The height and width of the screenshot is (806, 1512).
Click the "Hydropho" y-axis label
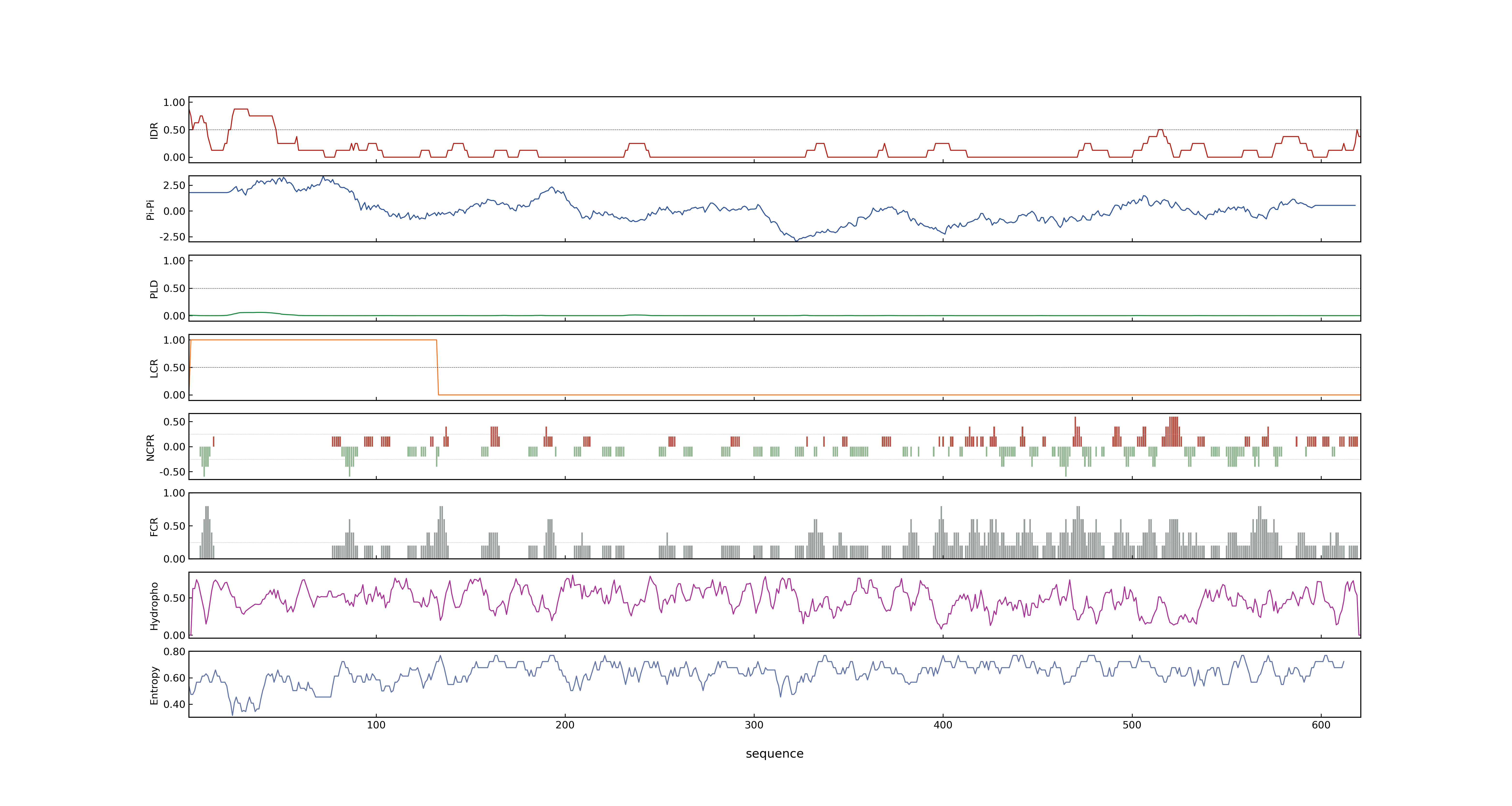(x=154, y=606)
